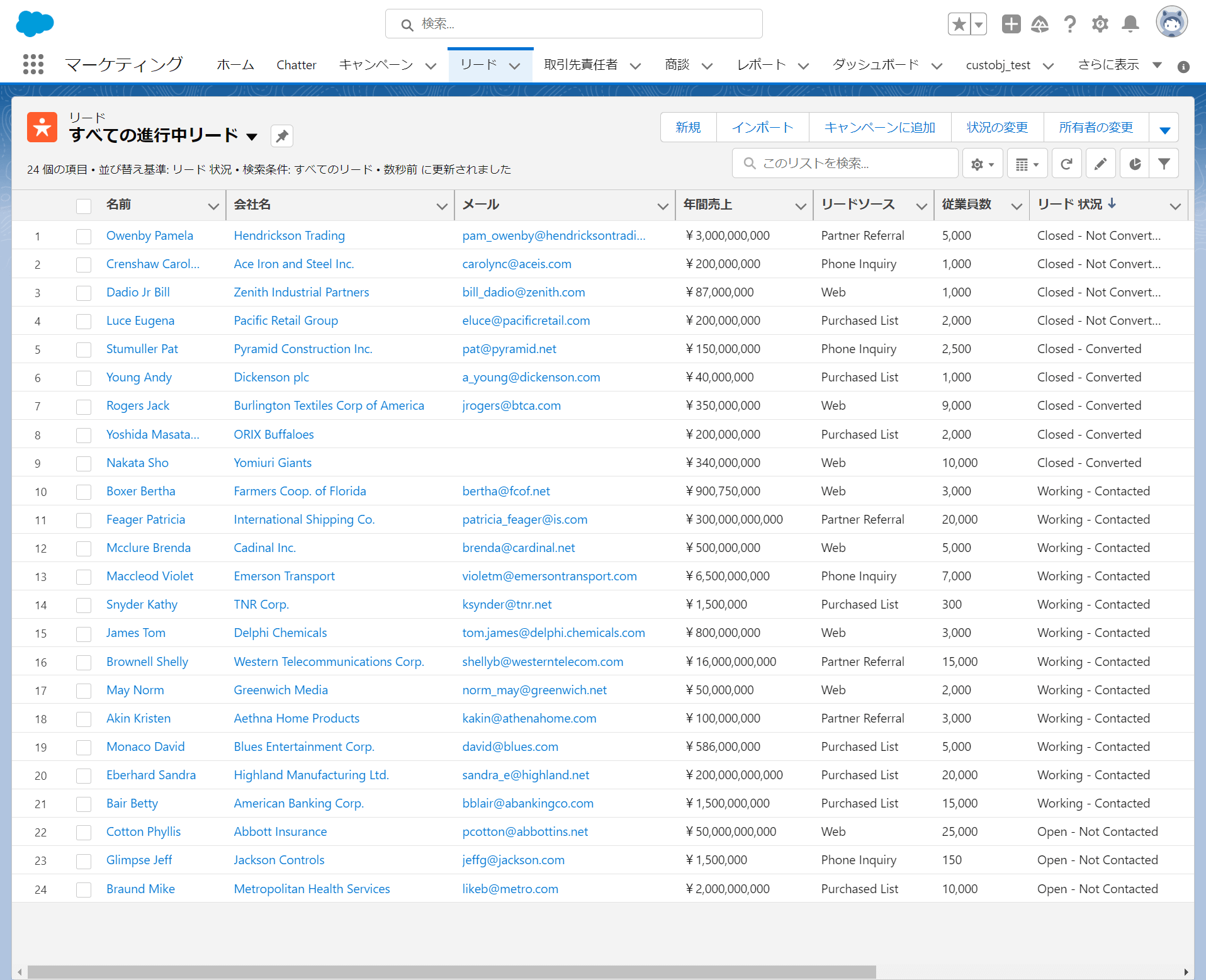Refresh the lead list
Screen dimensions: 1206x980
tap(1066, 164)
